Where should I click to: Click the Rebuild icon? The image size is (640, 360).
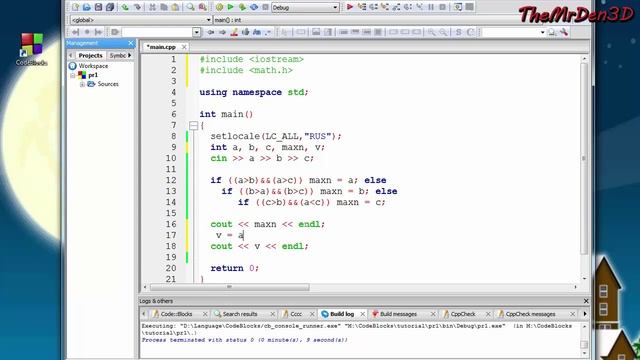[x=254, y=7]
